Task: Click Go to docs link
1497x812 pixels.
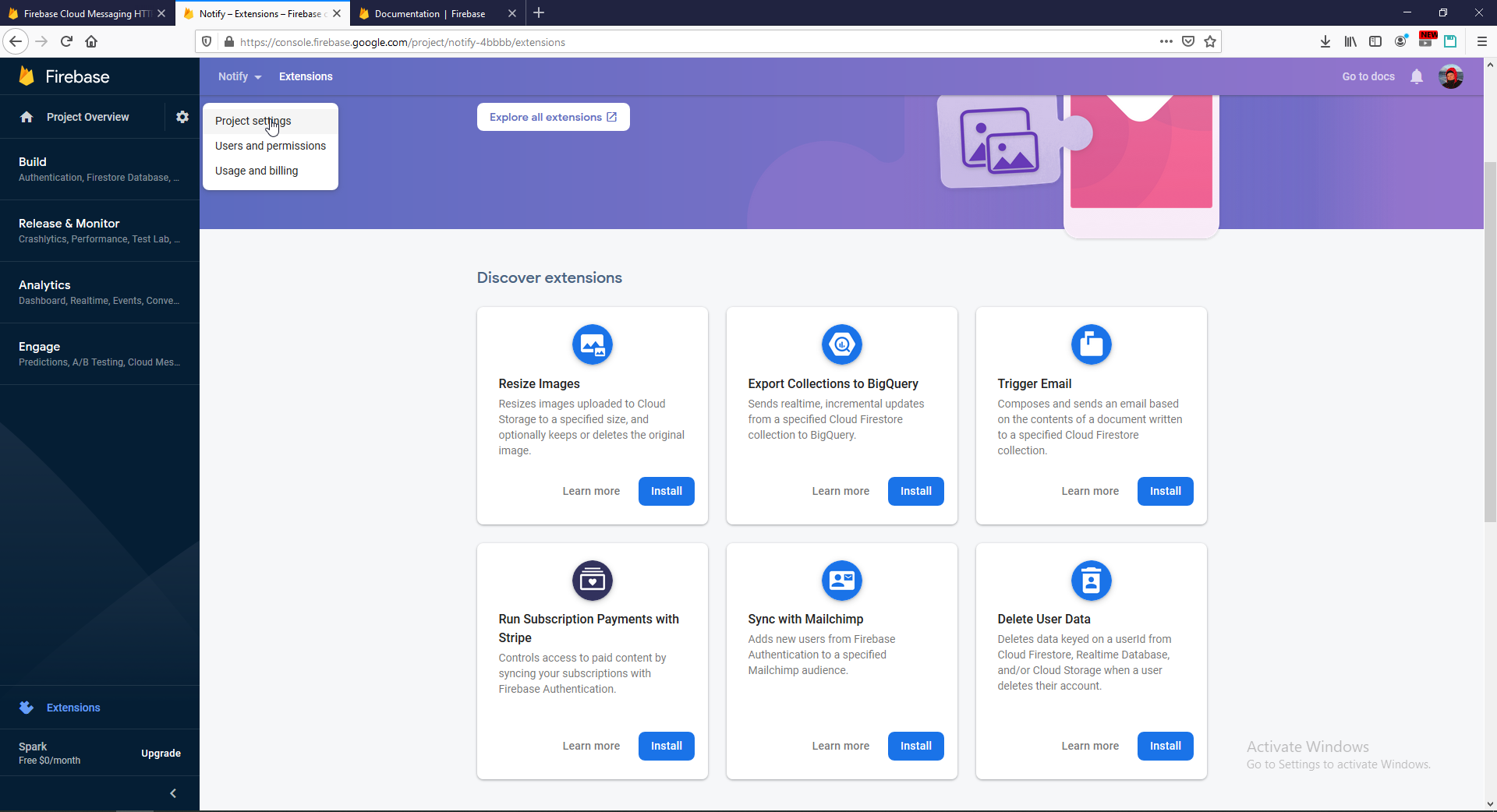Action: [1368, 76]
